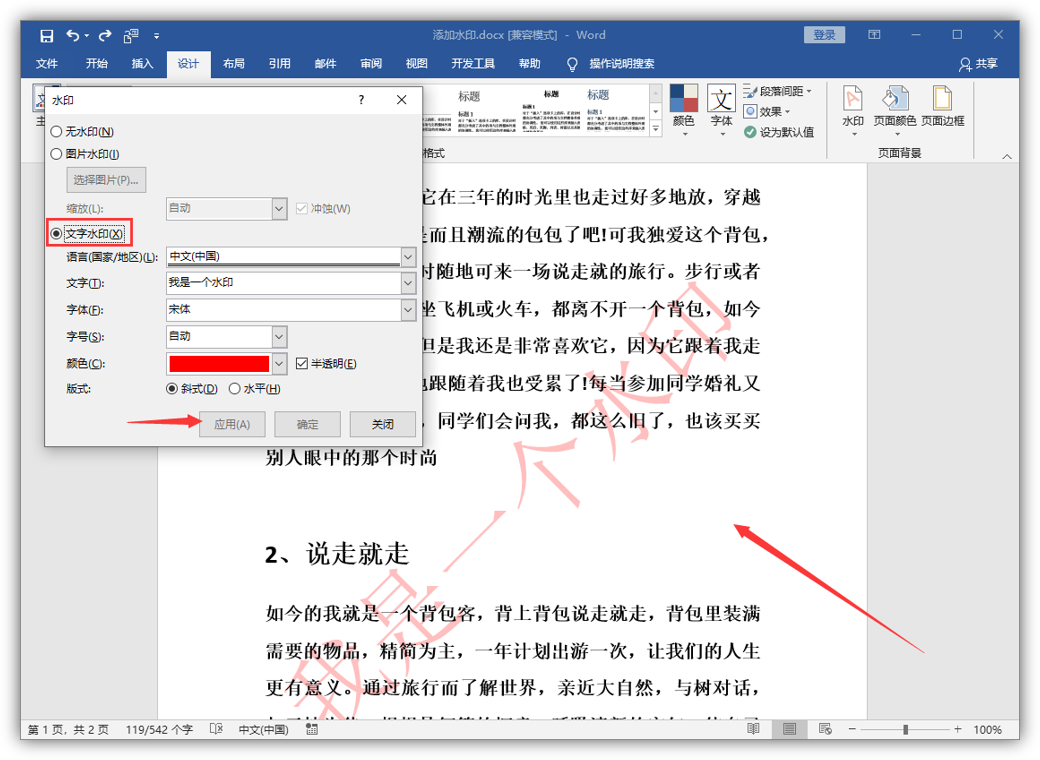Open the Customize Quick Access Toolbar arrow

point(157,36)
